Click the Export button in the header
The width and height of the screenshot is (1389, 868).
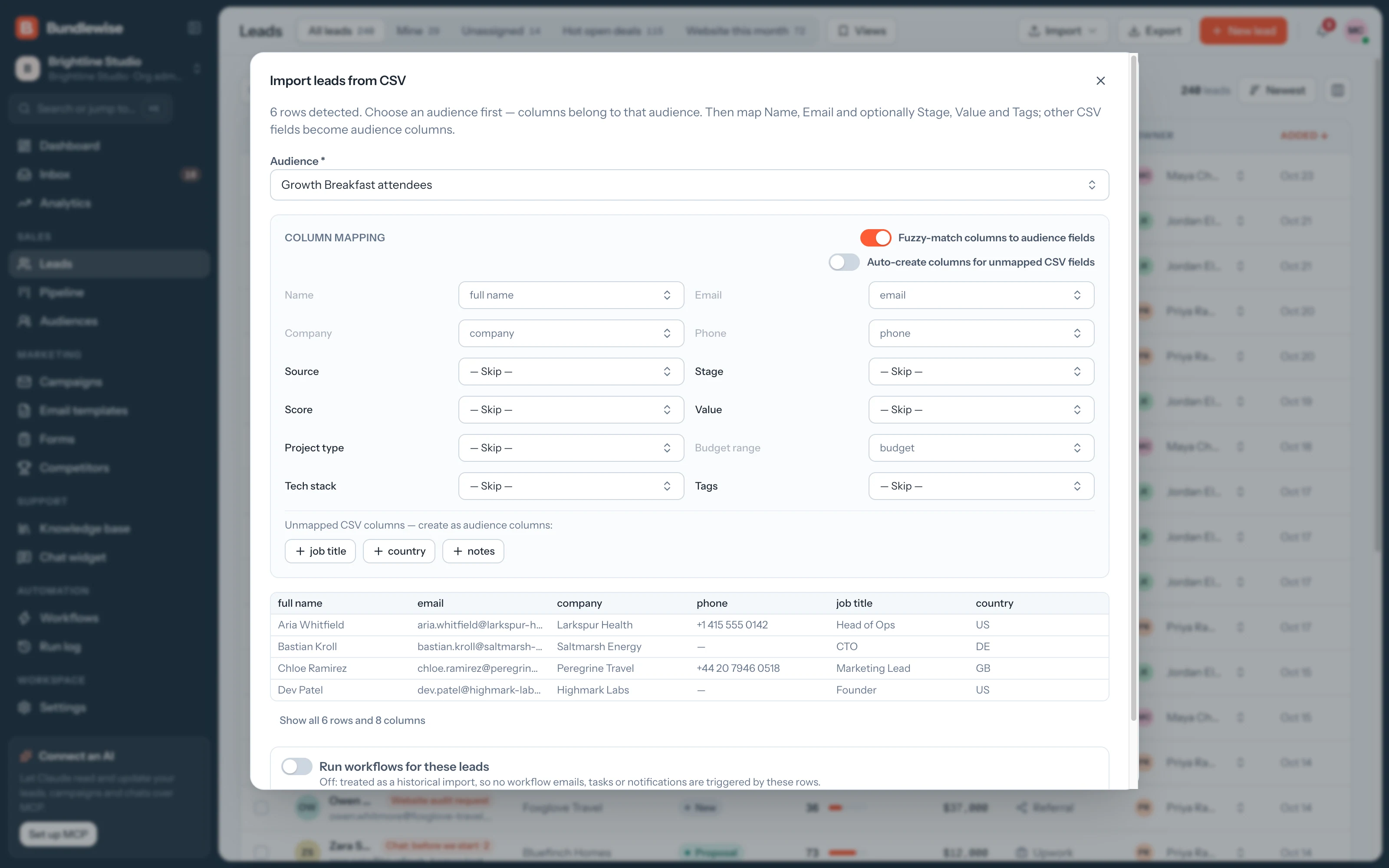pos(1155,31)
